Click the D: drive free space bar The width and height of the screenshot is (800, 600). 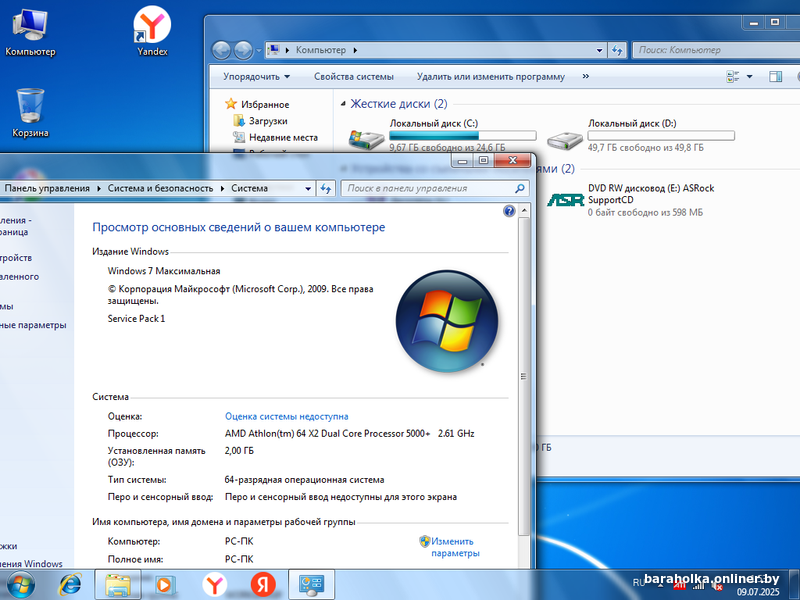point(661,136)
